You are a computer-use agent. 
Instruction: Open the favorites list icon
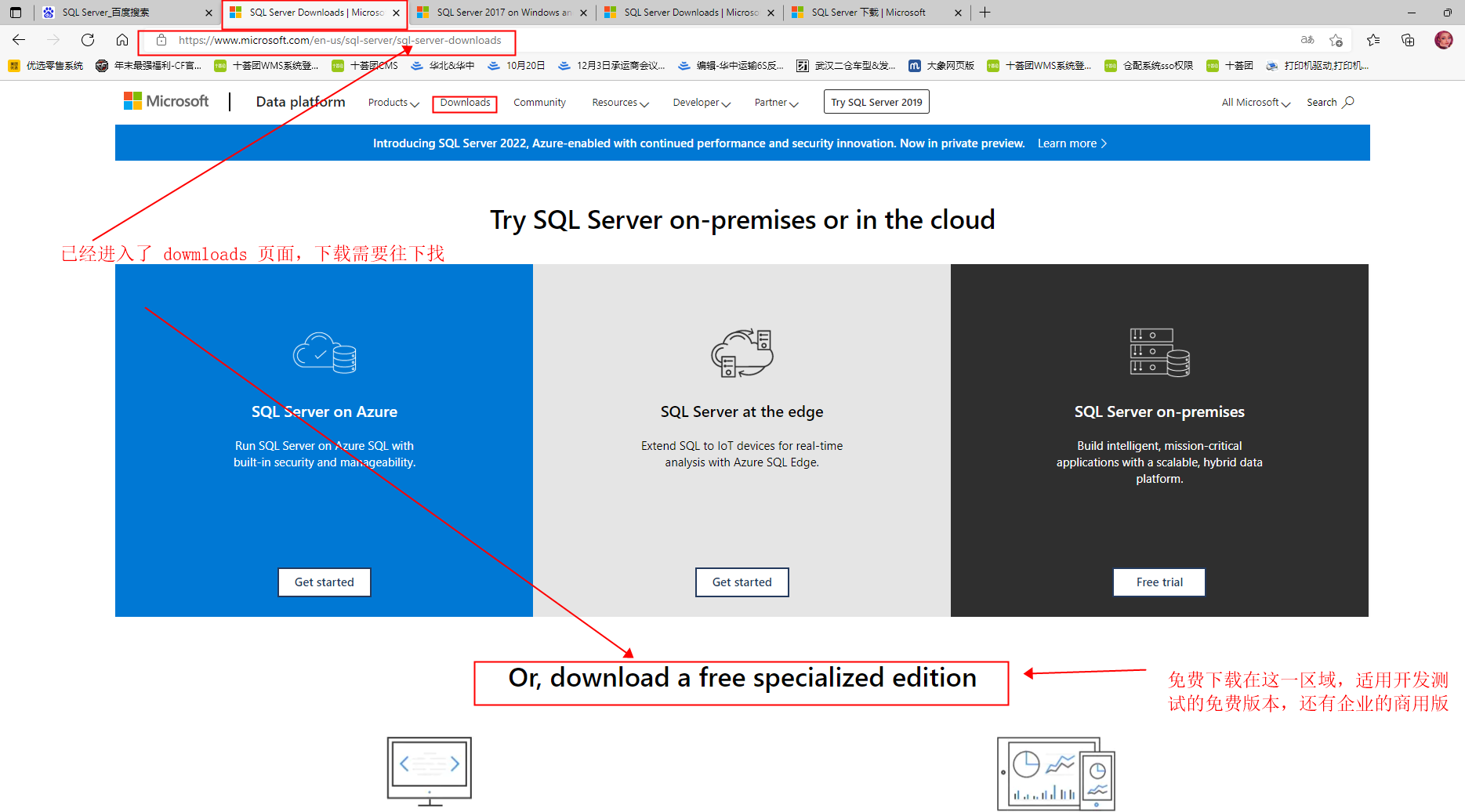[1373, 40]
